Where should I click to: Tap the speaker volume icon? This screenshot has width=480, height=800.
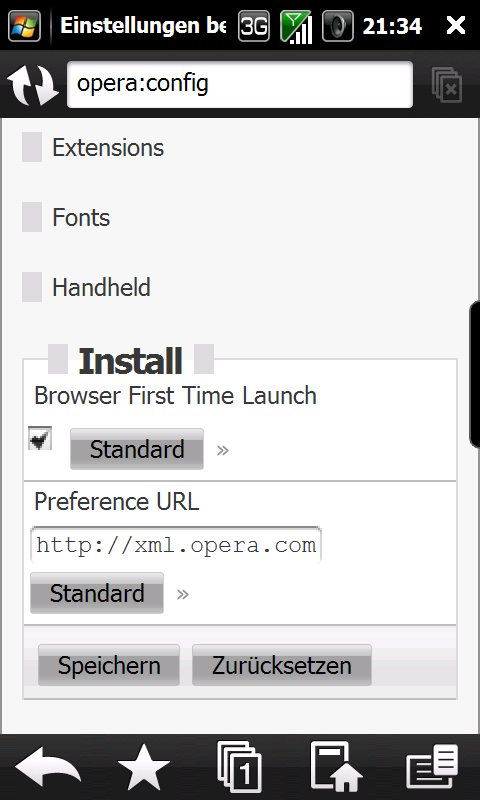click(338, 26)
